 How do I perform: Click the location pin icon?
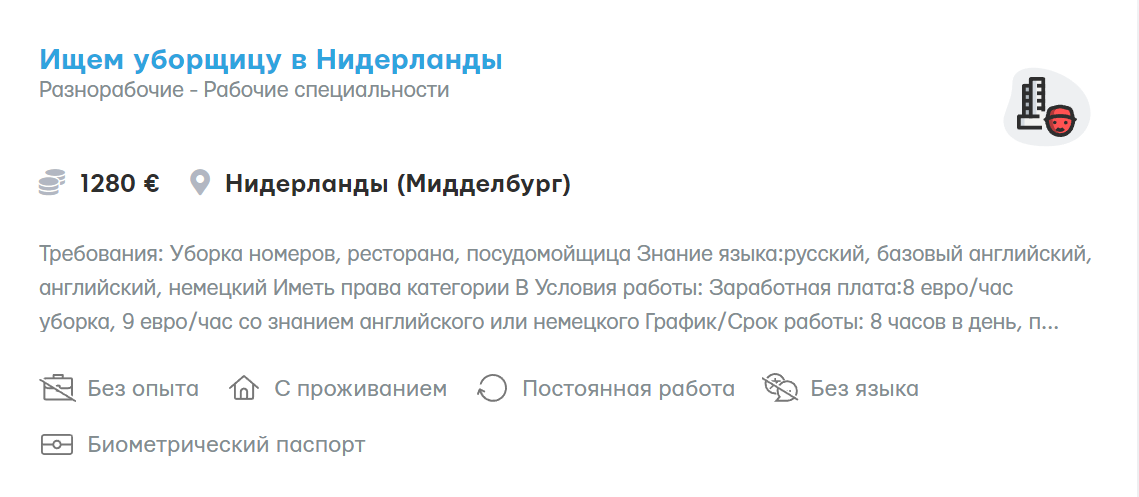200,184
